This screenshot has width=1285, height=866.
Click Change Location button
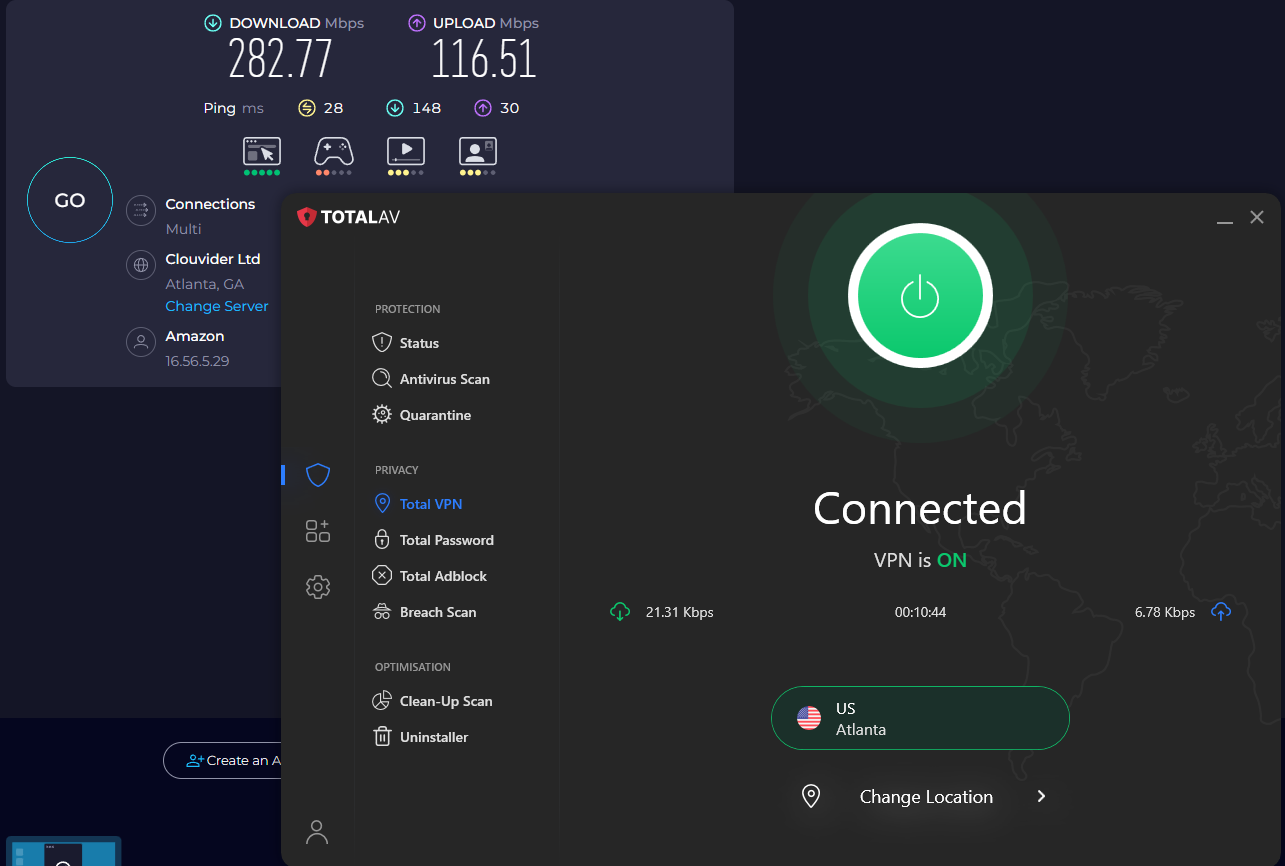[x=926, y=797]
